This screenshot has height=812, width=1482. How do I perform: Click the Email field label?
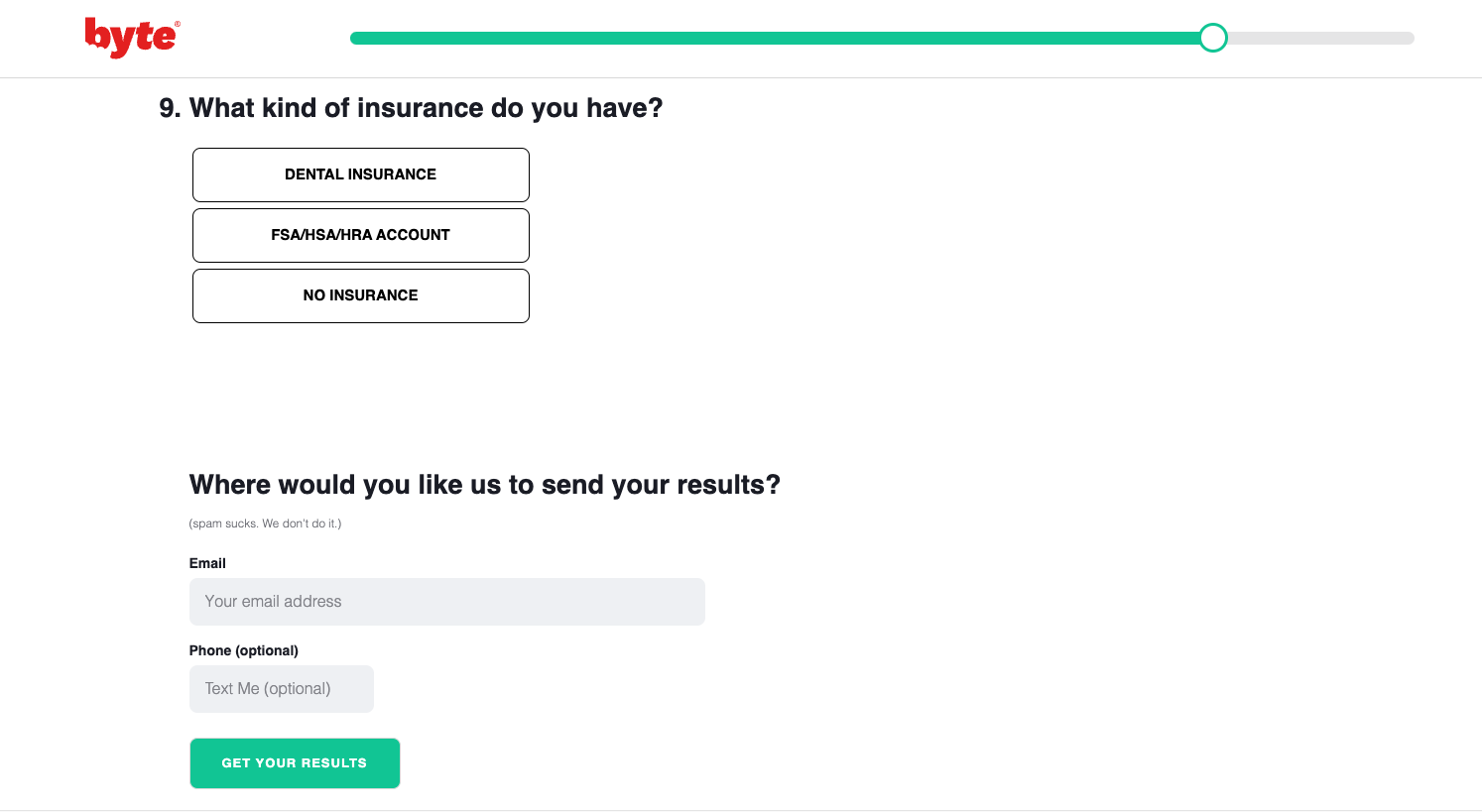207,563
